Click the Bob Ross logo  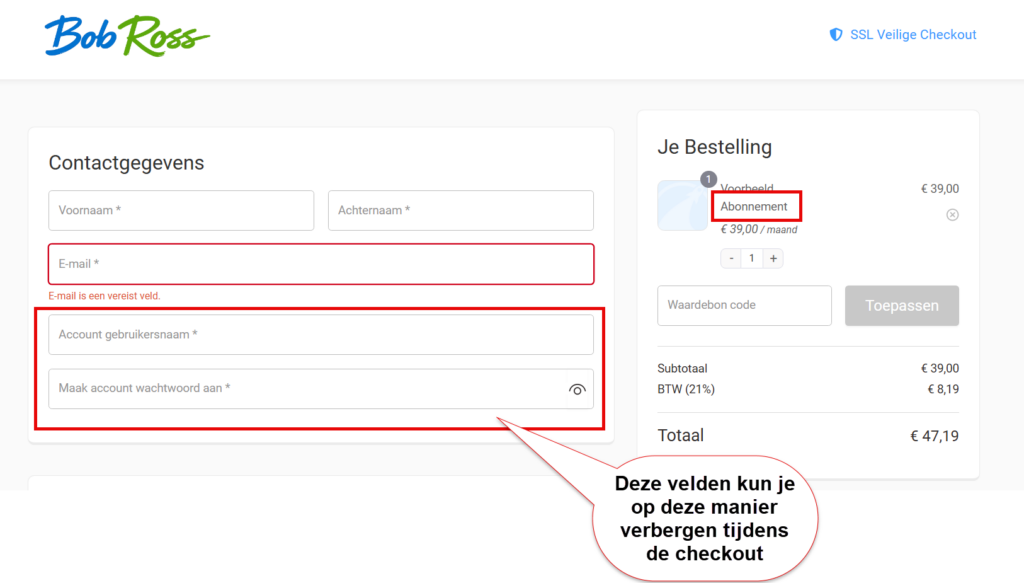click(126, 36)
